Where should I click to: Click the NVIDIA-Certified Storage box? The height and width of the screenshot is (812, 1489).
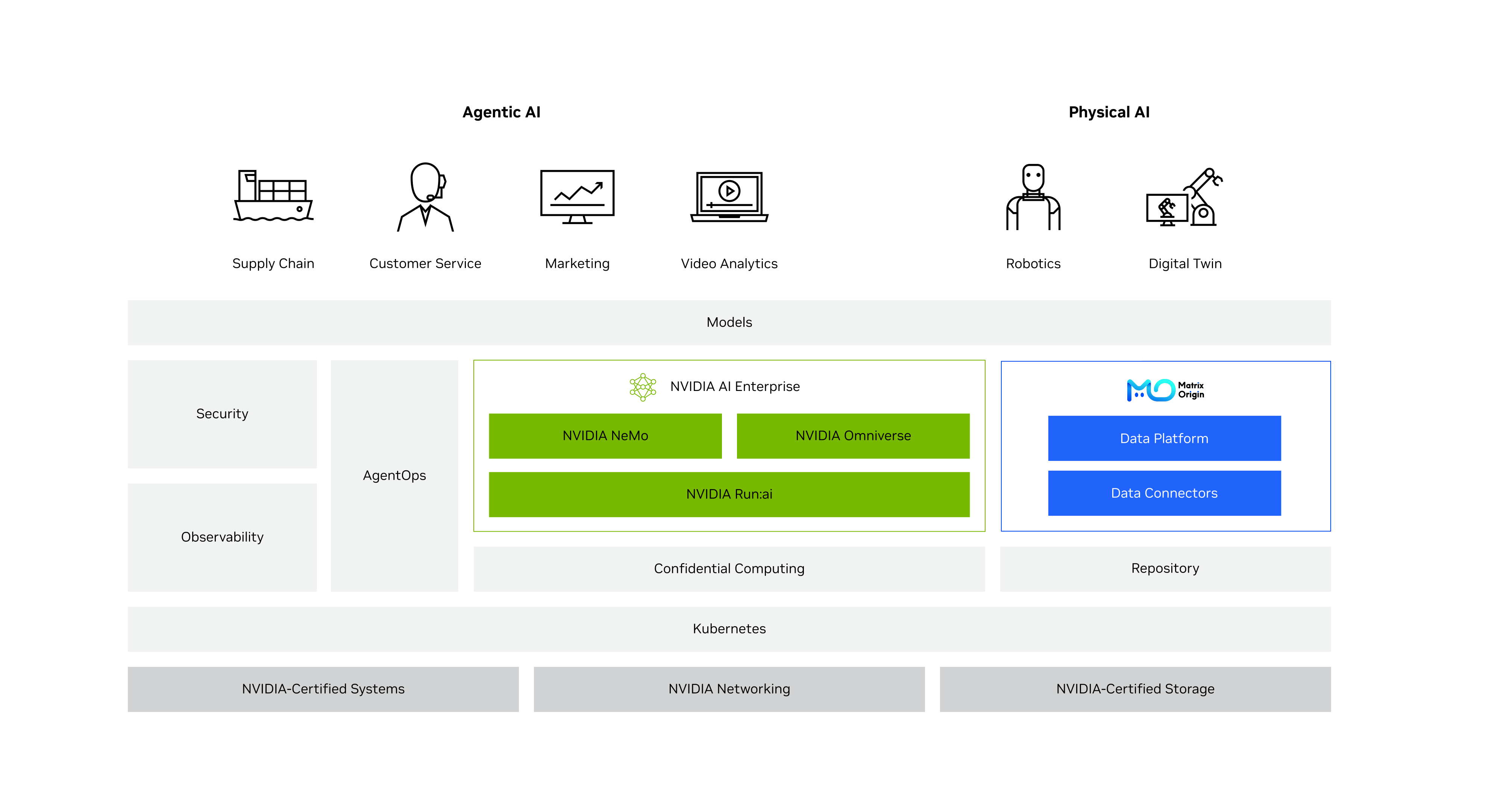pos(1135,689)
